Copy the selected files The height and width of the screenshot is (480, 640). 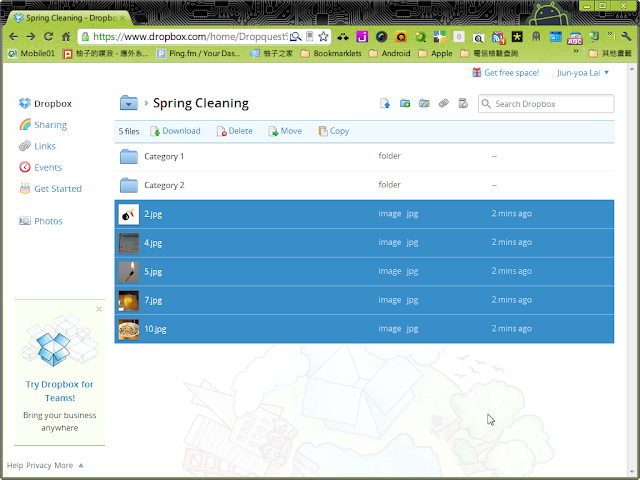(334, 131)
